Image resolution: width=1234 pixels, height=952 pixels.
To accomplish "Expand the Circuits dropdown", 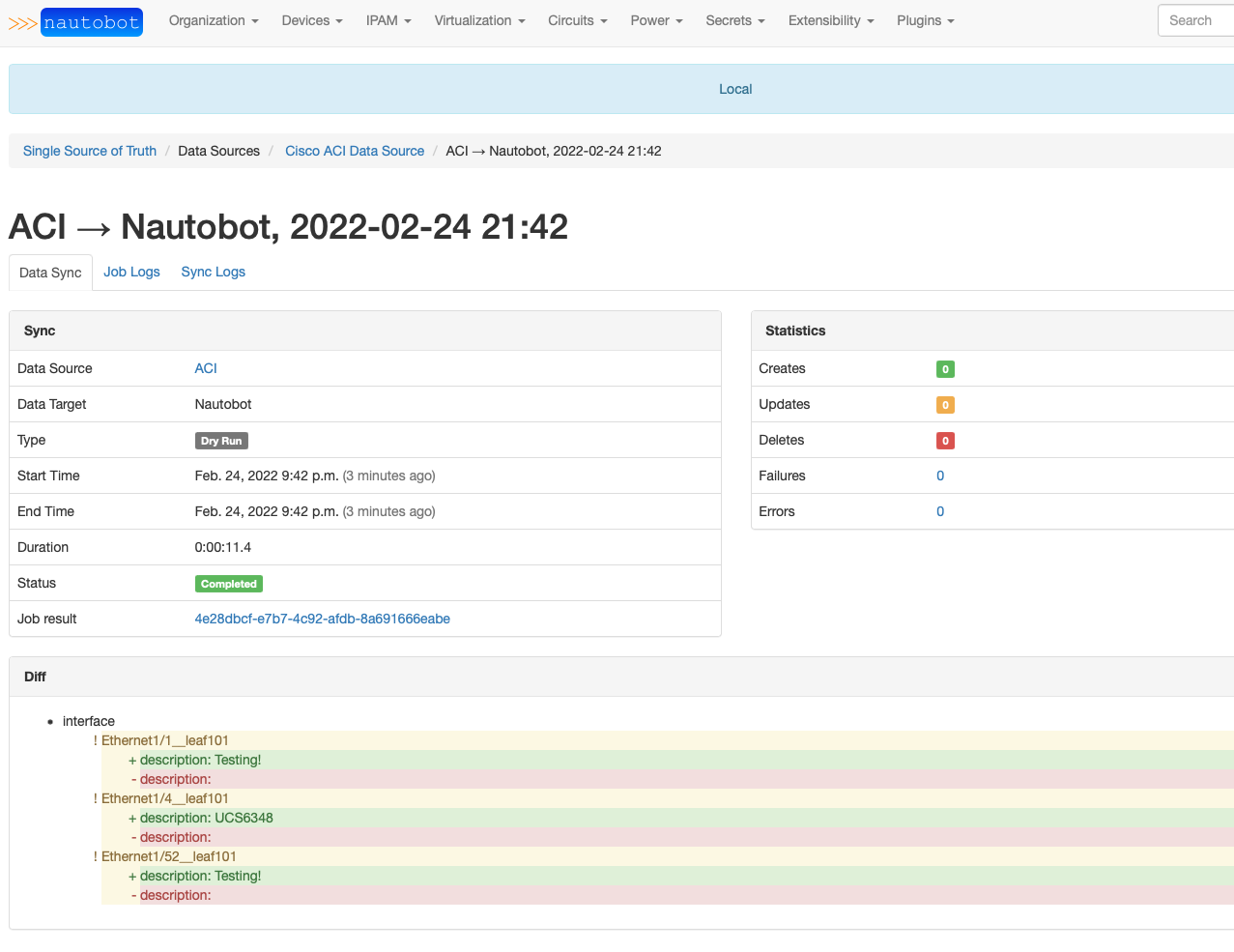I will 577,20.
